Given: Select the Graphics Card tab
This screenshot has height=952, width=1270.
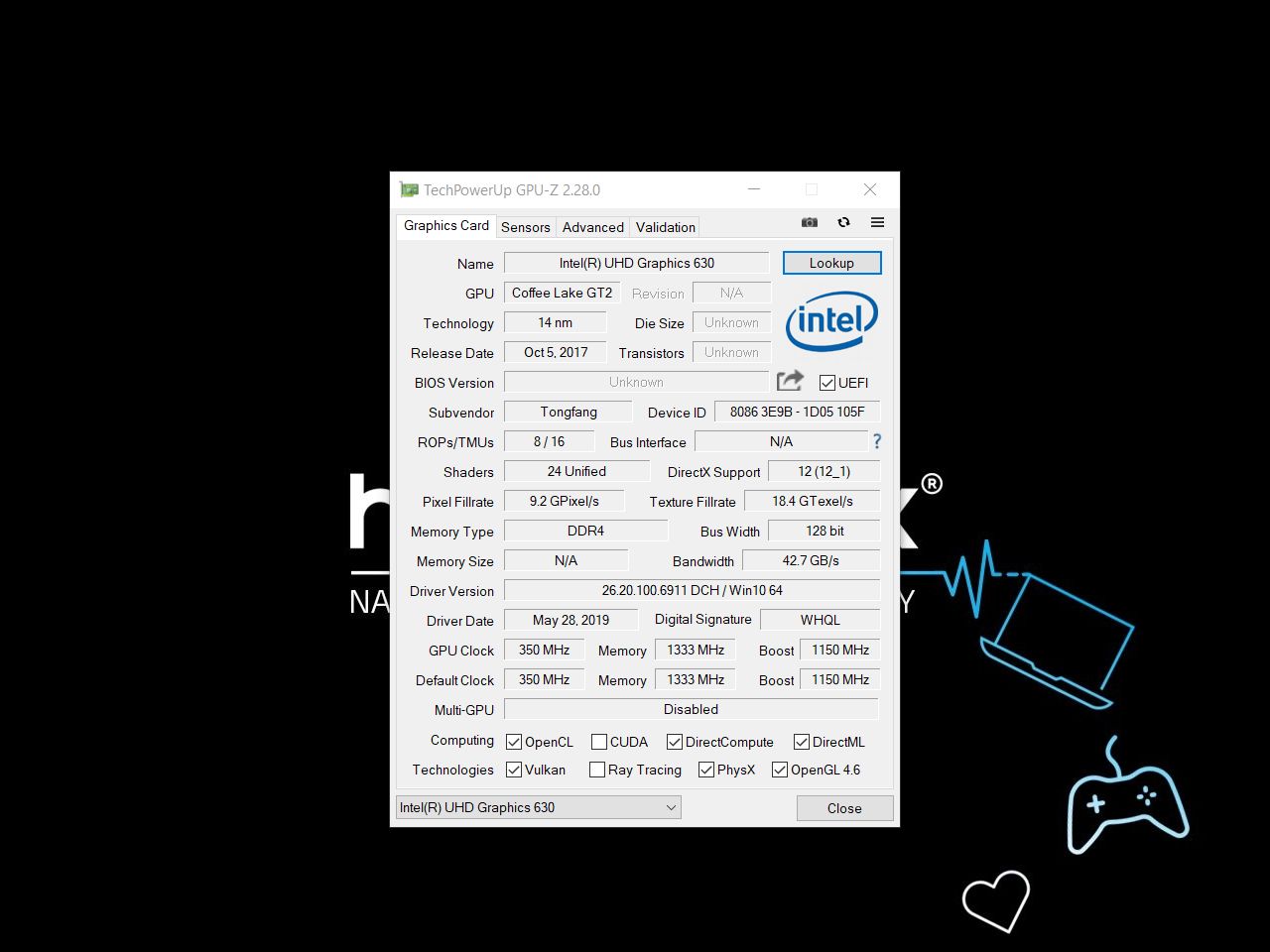Looking at the screenshot, I should (446, 226).
